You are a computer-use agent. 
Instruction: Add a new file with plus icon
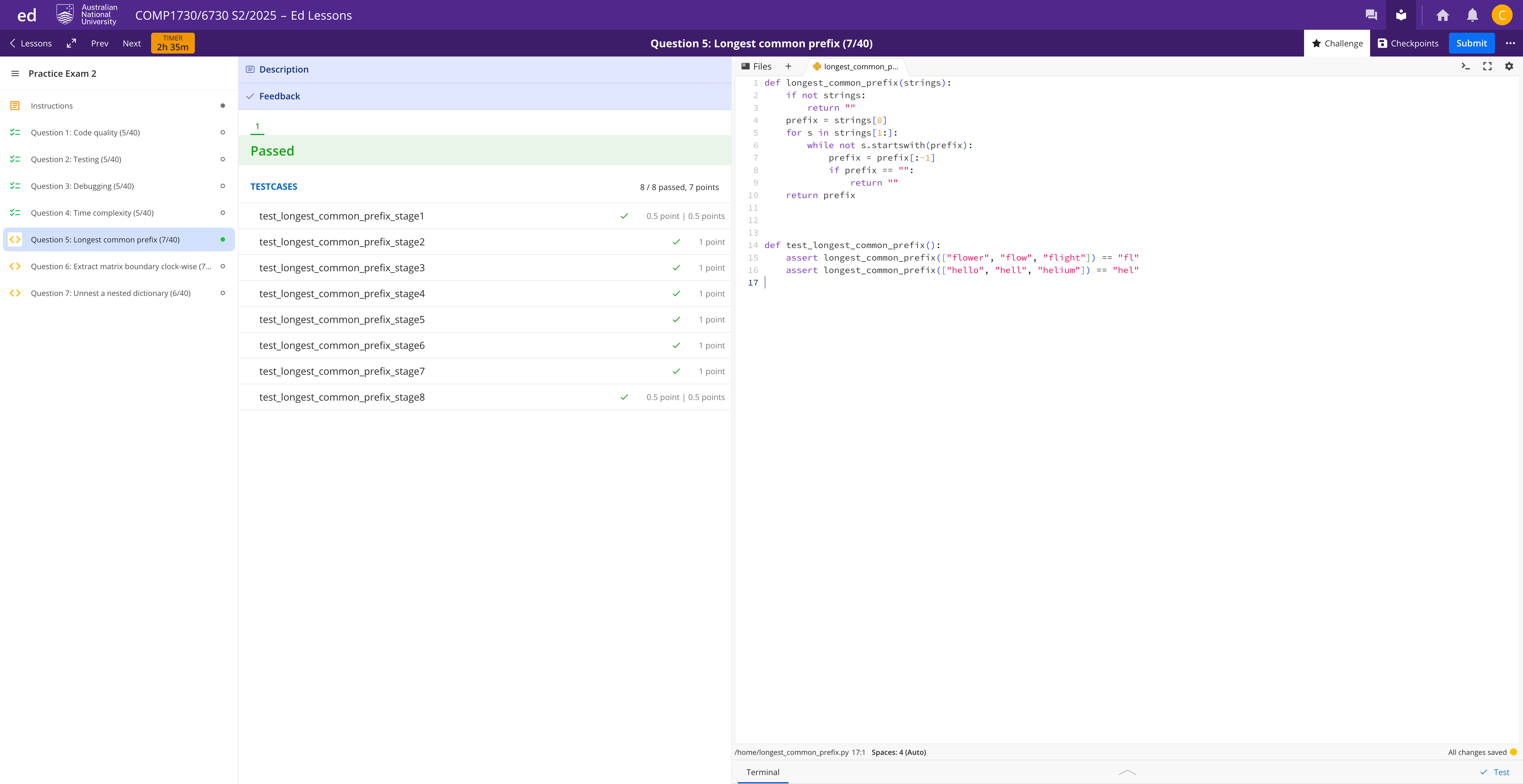coord(788,66)
